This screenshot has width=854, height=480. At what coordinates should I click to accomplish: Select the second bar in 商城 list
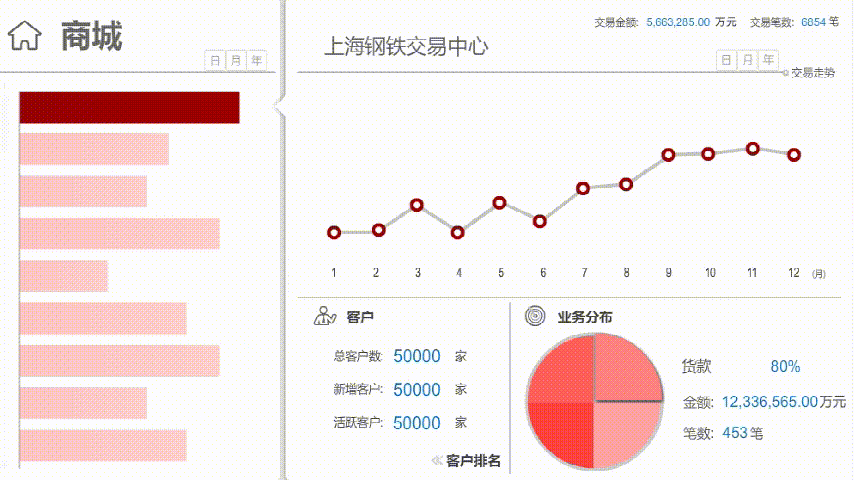94,149
